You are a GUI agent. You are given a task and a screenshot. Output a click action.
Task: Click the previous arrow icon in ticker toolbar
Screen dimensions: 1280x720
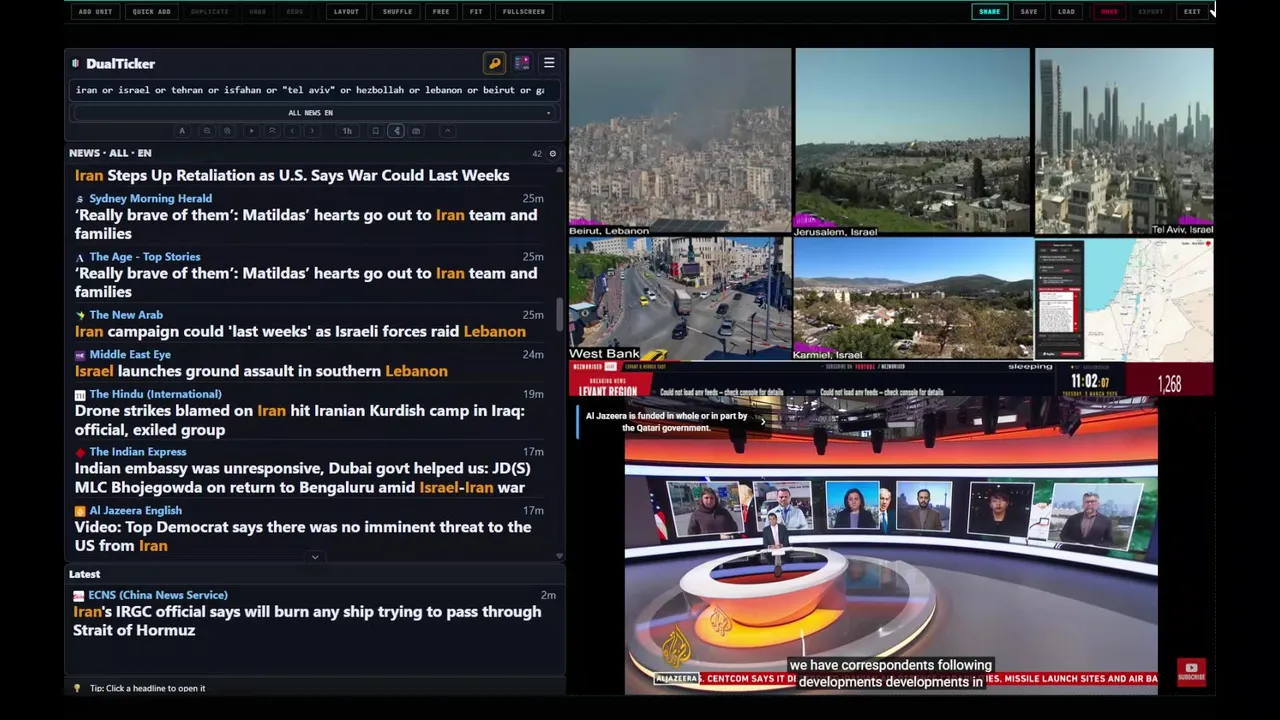point(292,131)
